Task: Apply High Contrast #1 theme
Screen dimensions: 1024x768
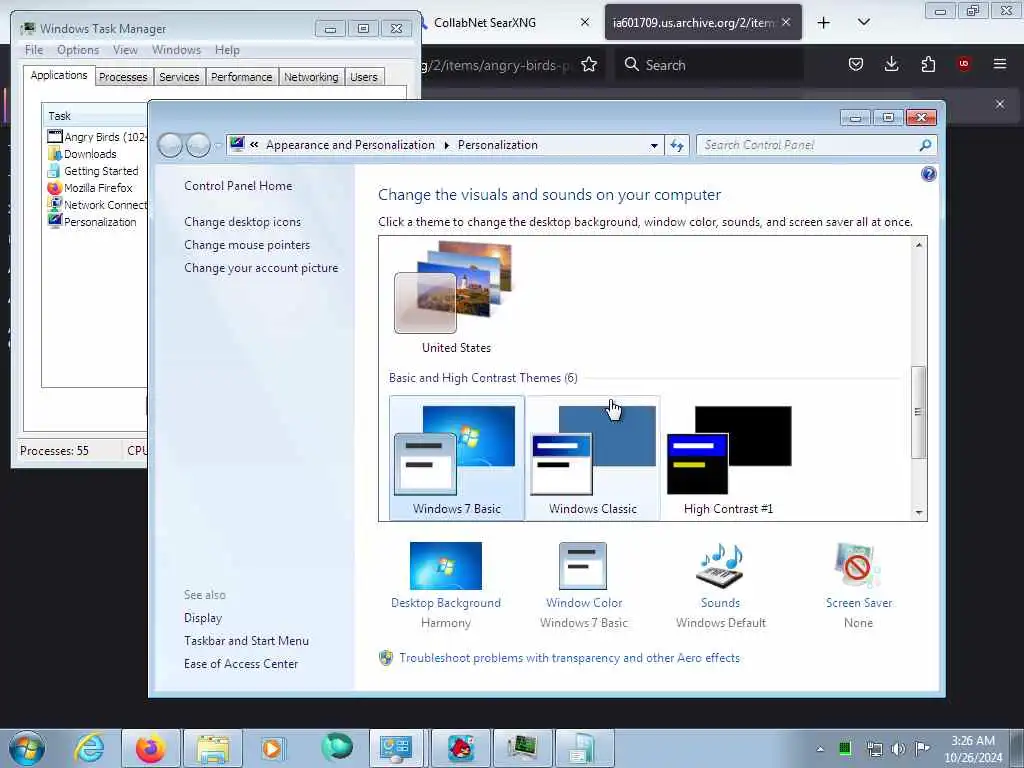Action: pyautogui.click(x=729, y=458)
